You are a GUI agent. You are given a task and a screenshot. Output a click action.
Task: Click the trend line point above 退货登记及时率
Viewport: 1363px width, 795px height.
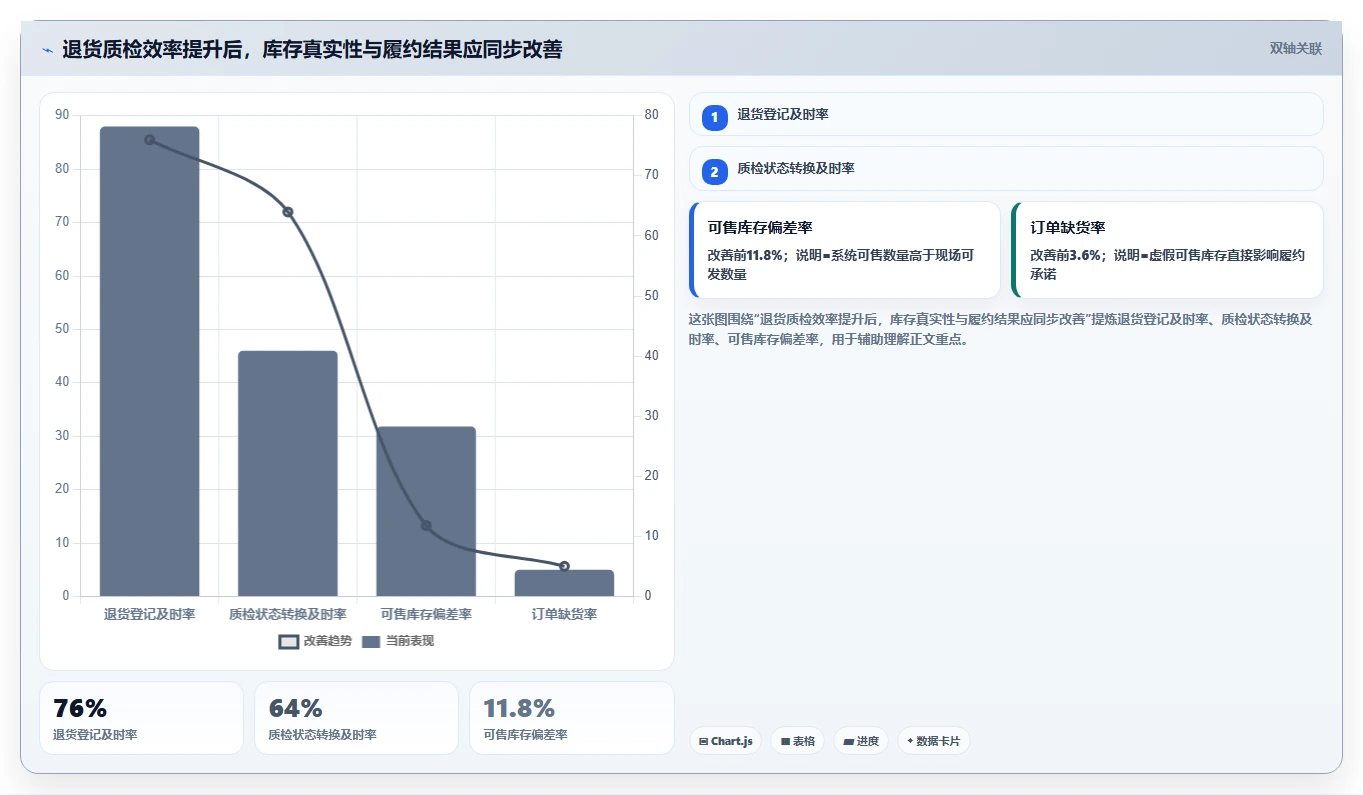point(149,140)
